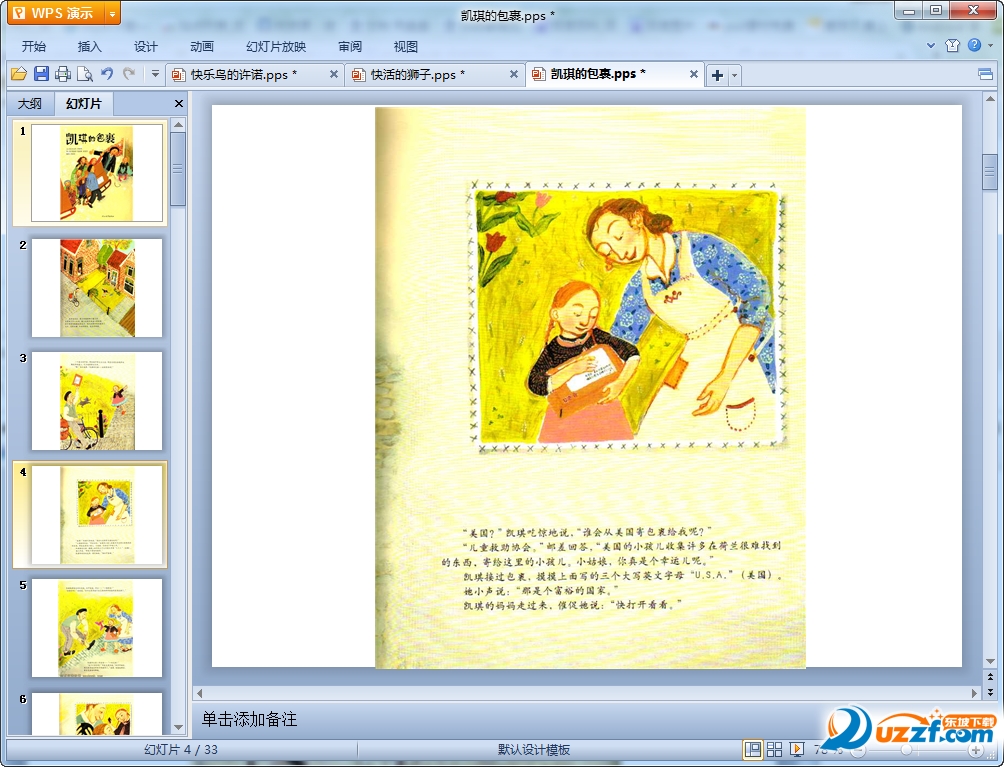Click the Print Preview icon
The height and width of the screenshot is (767, 1004).
tap(85, 74)
